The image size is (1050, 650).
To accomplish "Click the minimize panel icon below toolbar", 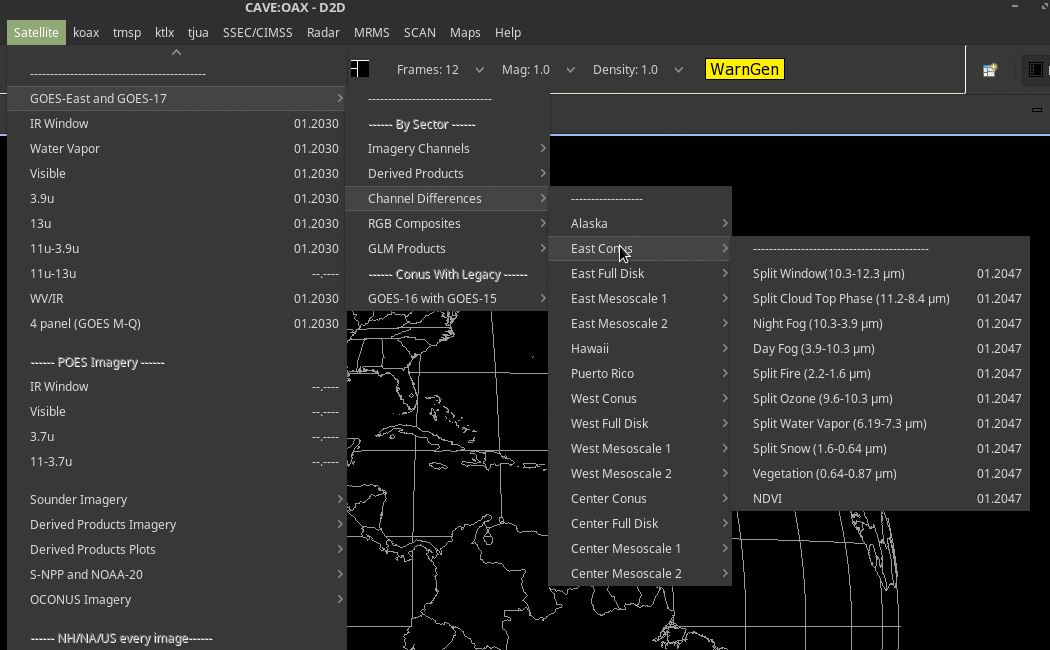I will pos(1036,110).
